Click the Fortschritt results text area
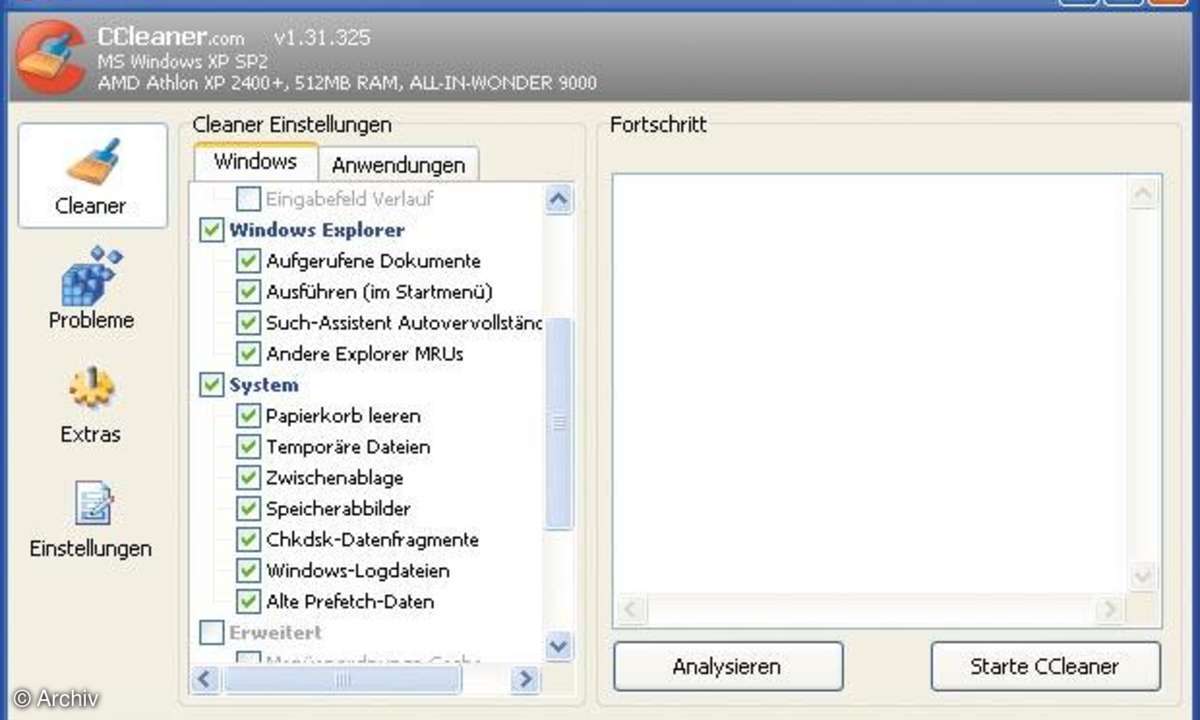This screenshot has width=1200, height=720. pyautogui.click(x=871, y=384)
